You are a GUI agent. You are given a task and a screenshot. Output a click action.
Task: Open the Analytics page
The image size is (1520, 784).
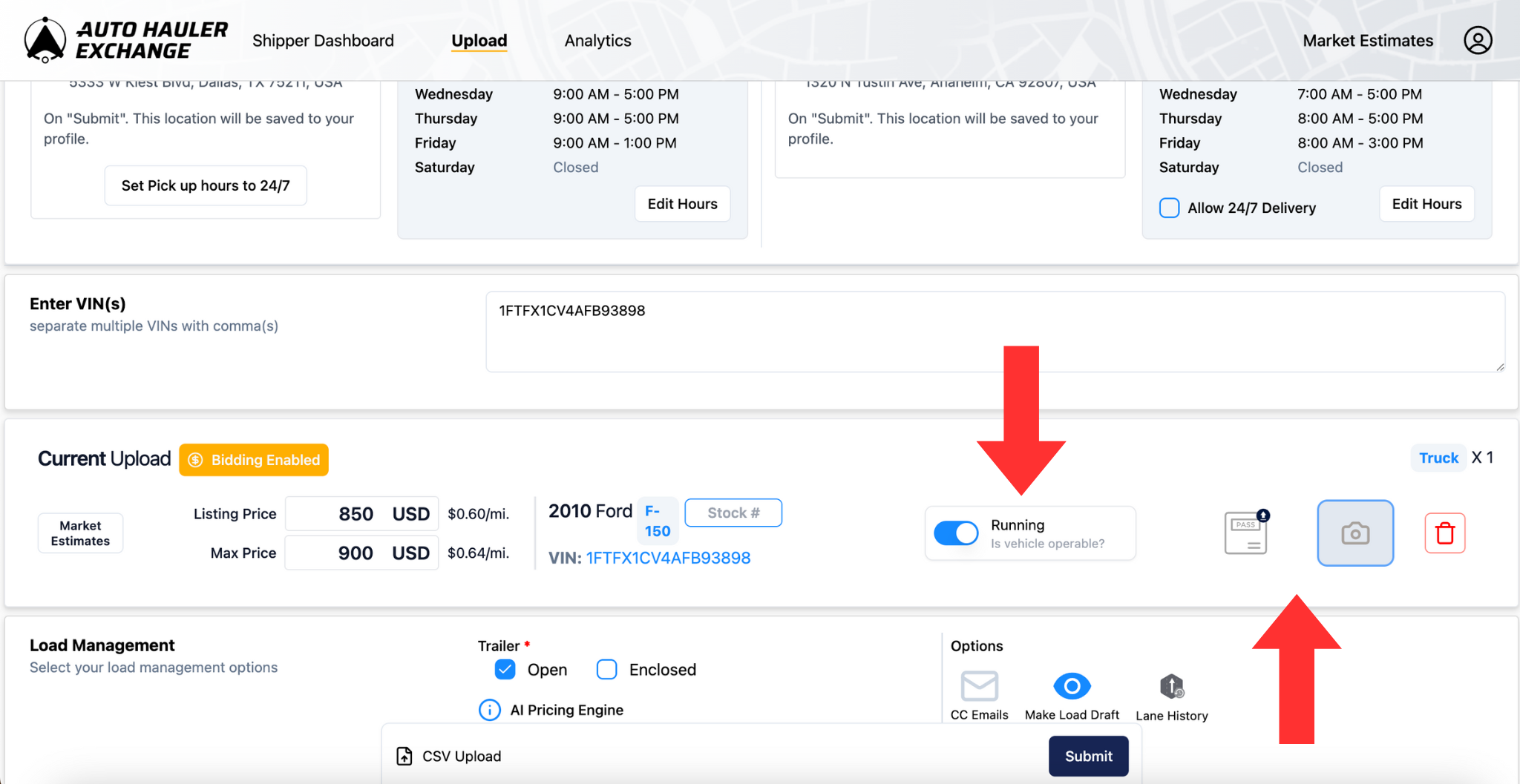(x=597, y=40)
